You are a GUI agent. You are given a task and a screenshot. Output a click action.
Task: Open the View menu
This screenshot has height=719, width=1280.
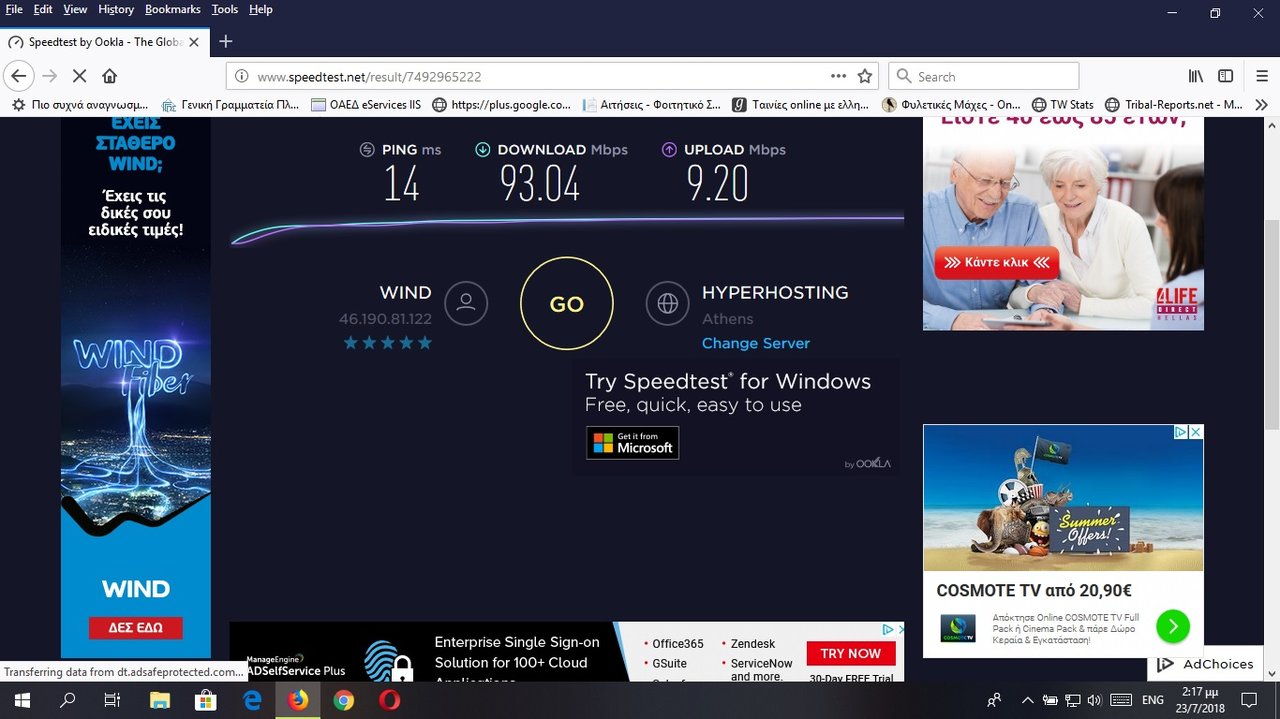click(x=75, y=9)
